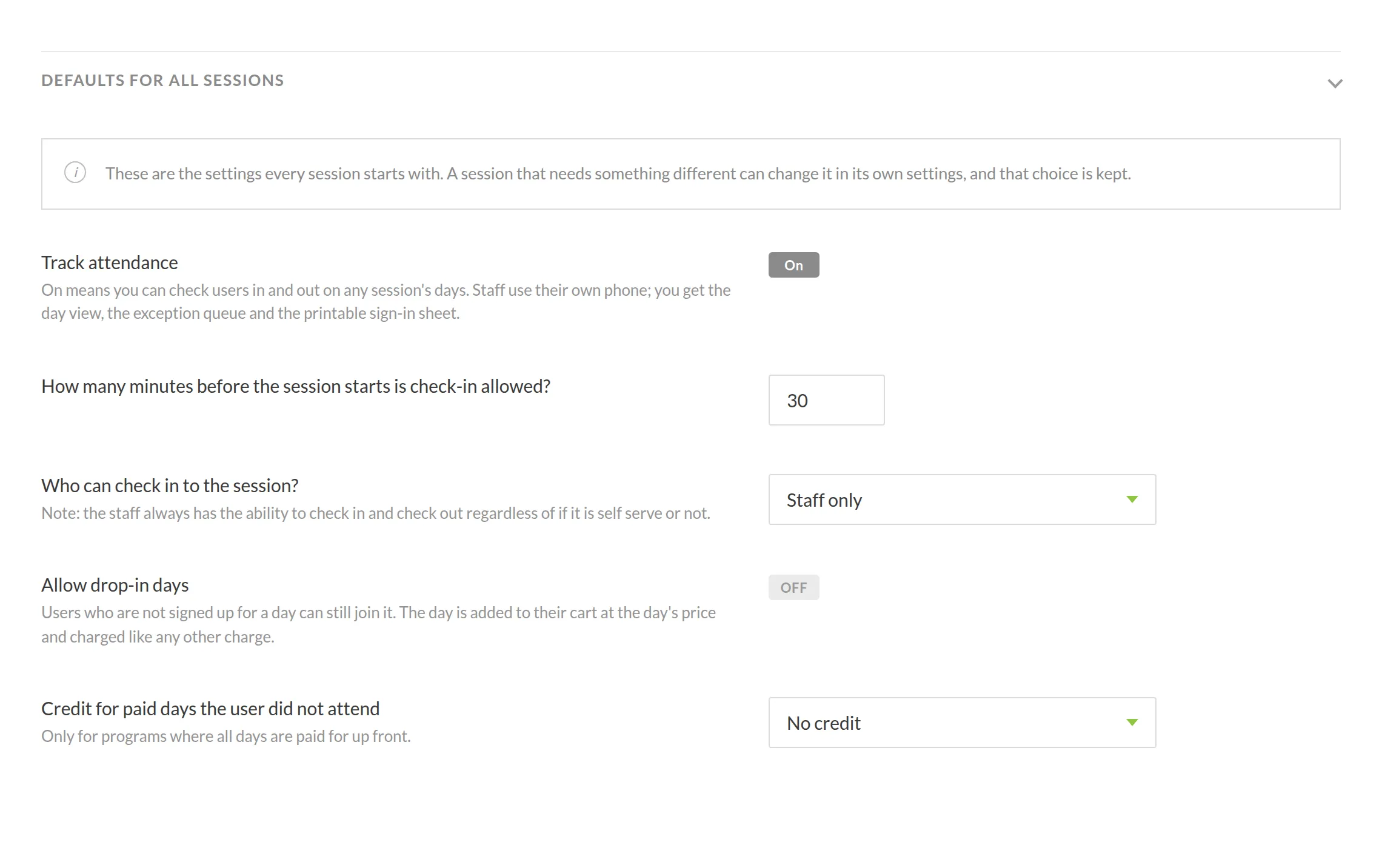The image size is (1382, 868).
Task: Click the 'Users who are not signed up' description
Action: (379, 624)
